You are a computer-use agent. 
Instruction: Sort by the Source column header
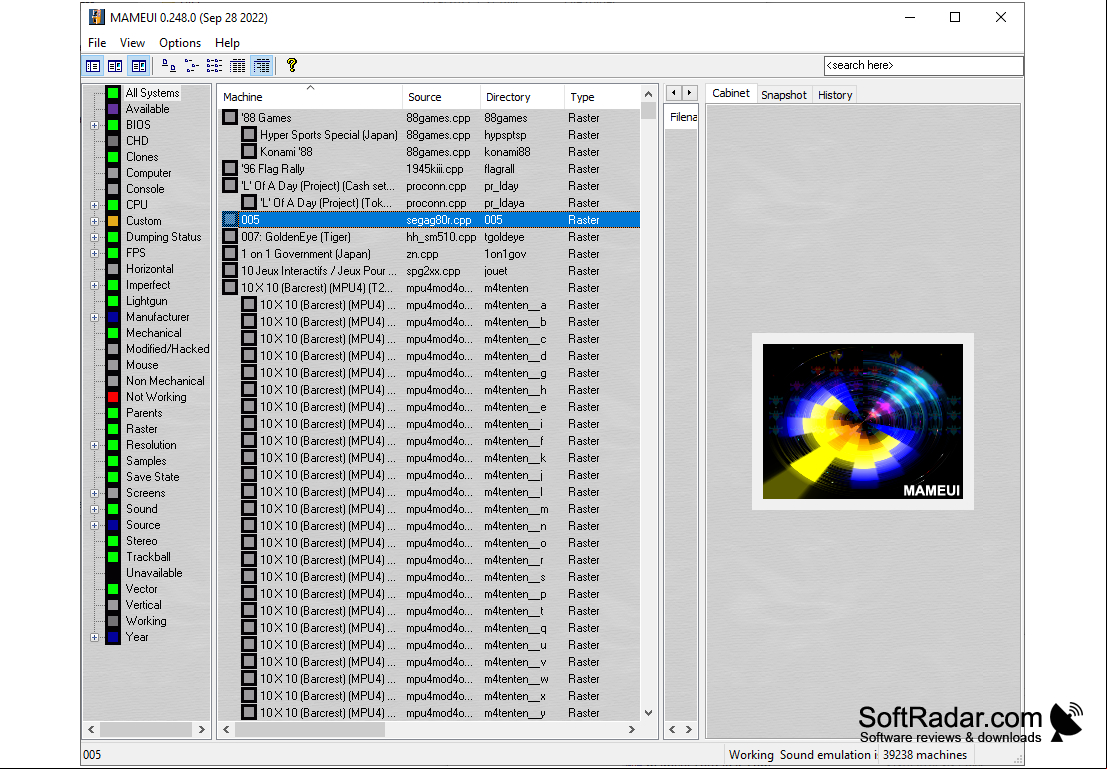442,97
